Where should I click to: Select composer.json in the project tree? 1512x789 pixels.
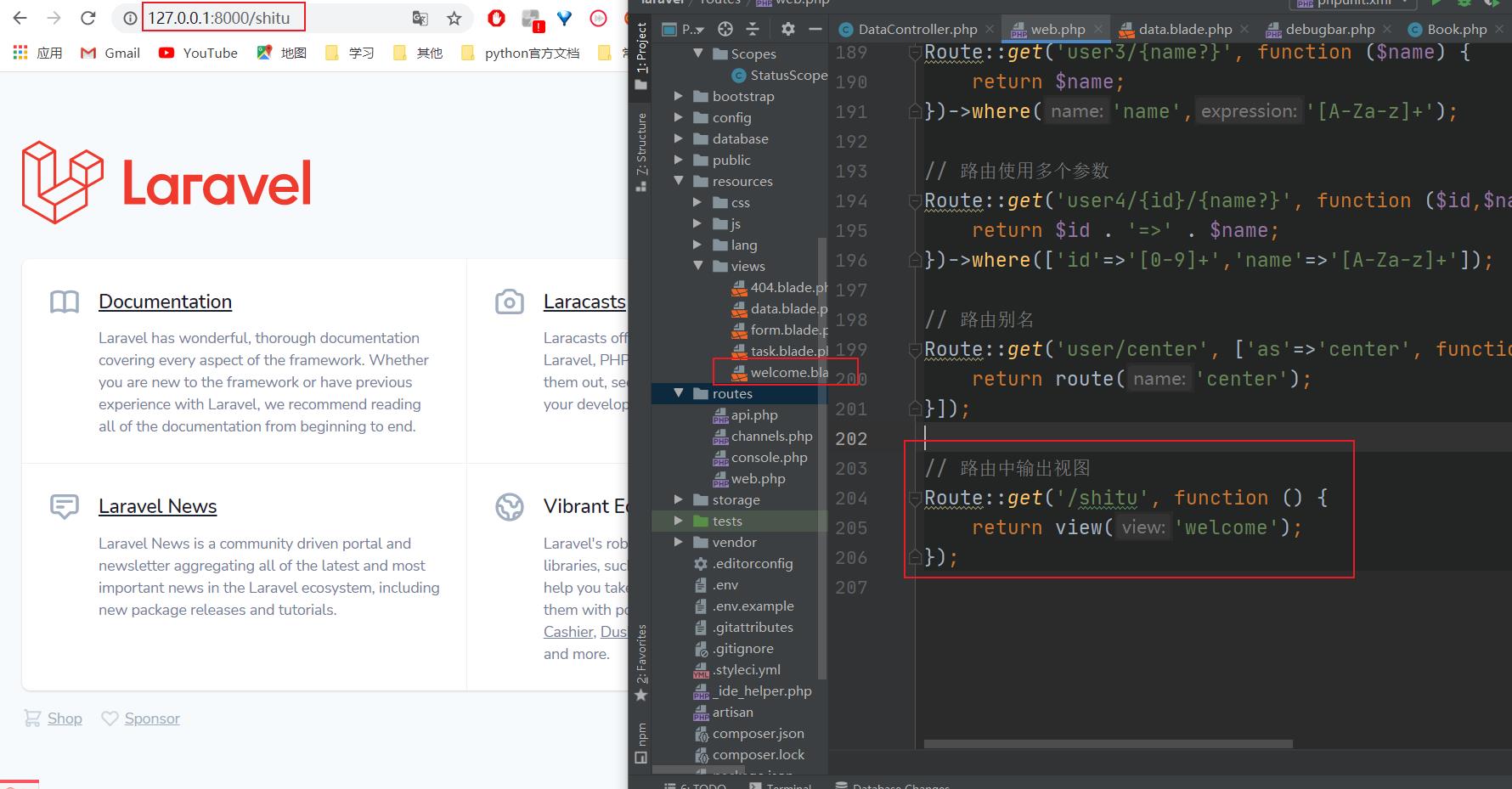click(x=749, y=733)
